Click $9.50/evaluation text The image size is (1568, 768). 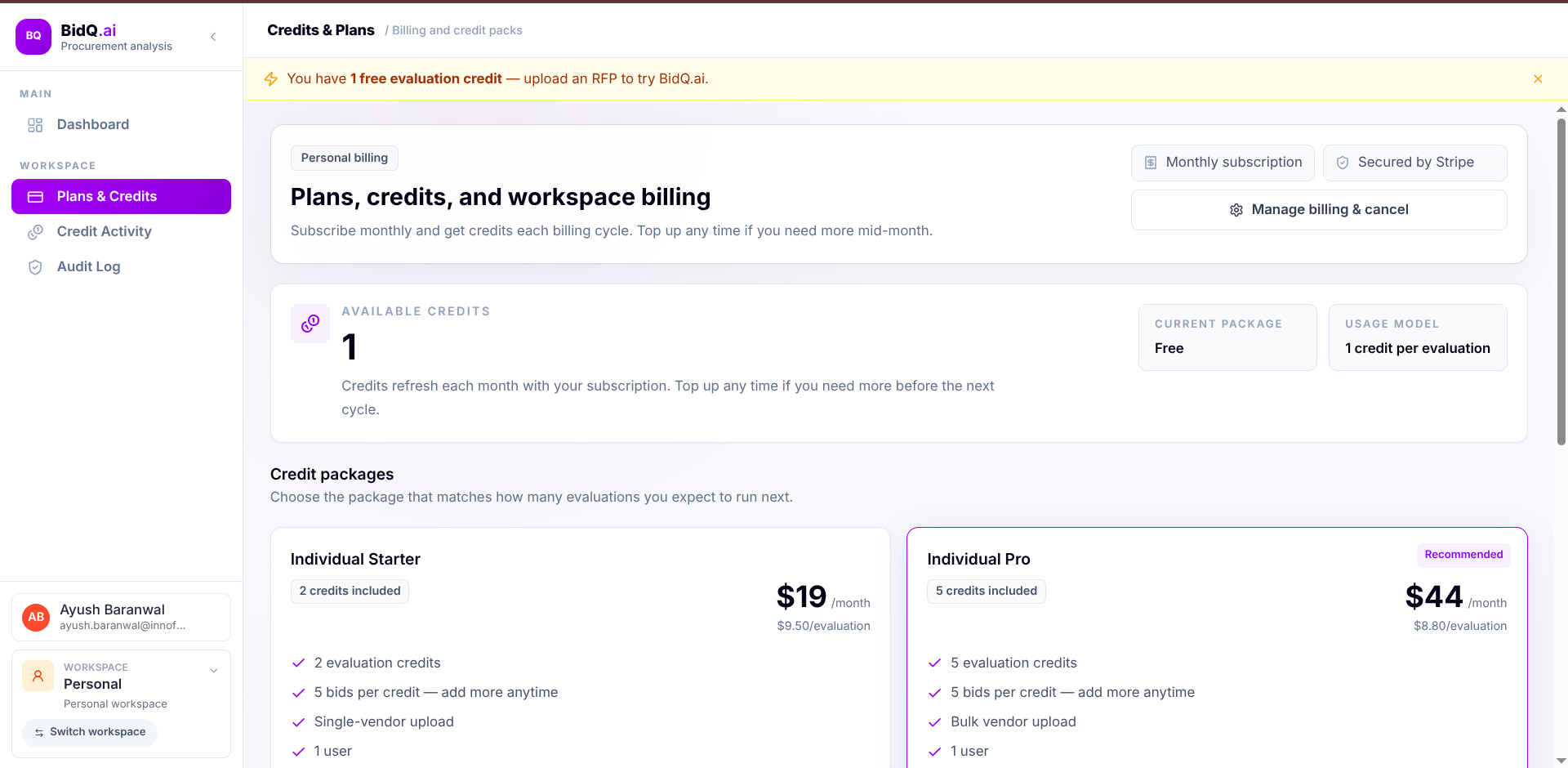click(823, 627)
